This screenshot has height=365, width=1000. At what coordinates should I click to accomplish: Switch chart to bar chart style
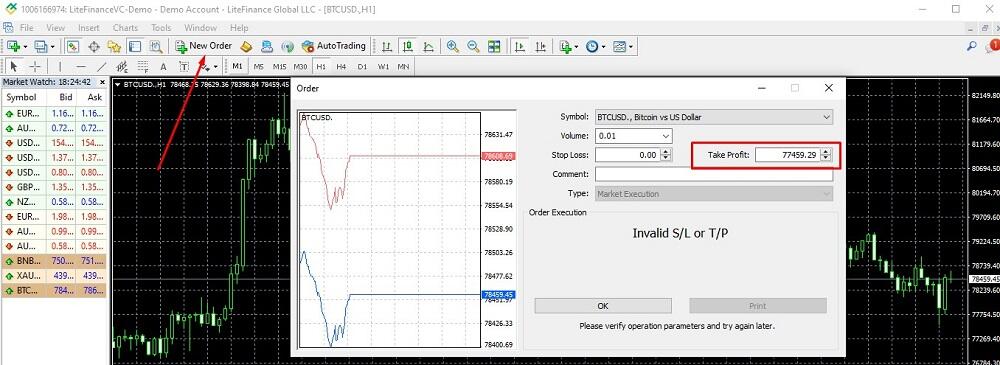pos(386,46)
